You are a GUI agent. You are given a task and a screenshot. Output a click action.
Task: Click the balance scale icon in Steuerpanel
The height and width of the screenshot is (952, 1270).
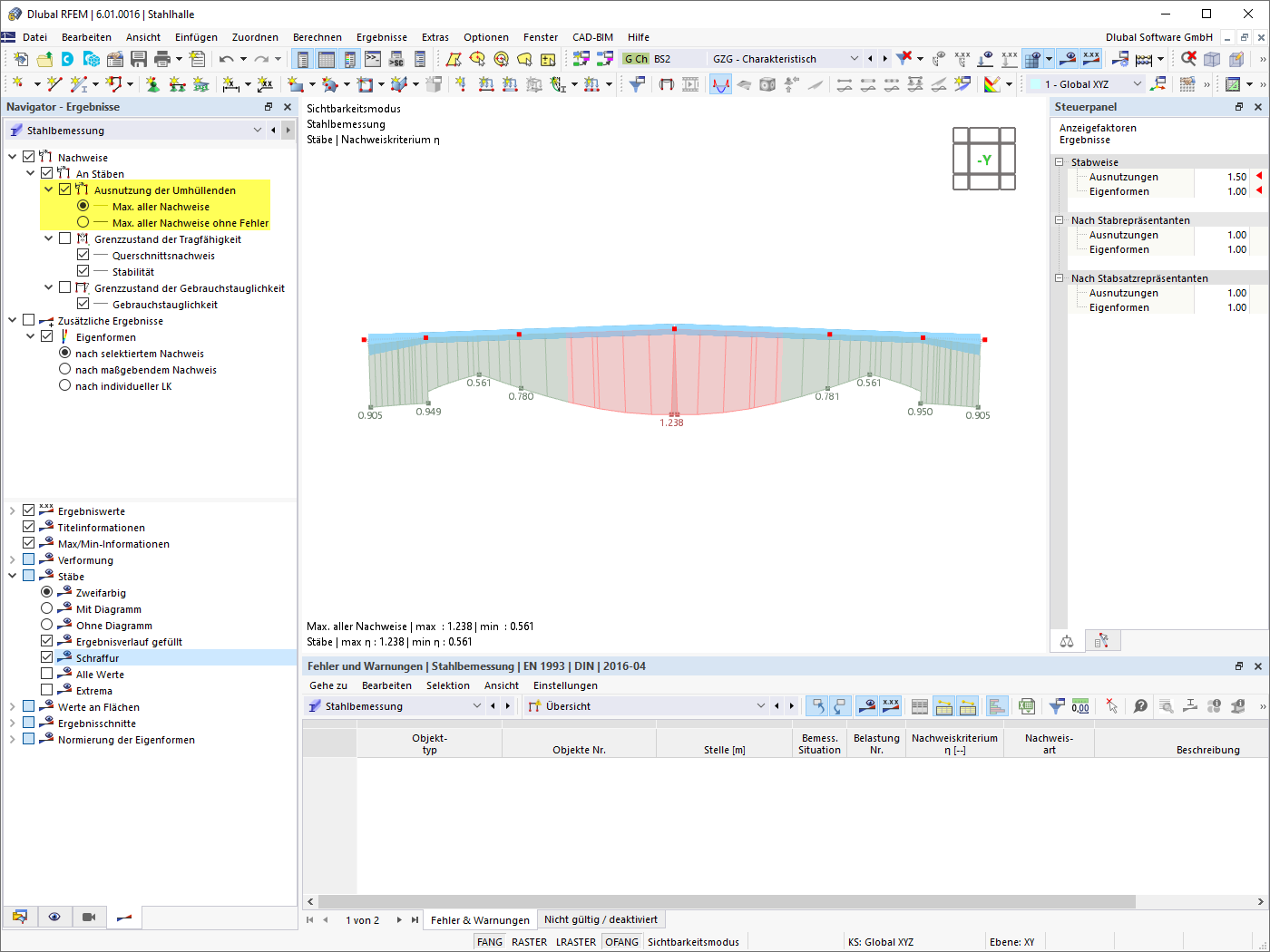(x=1067, y=642)
